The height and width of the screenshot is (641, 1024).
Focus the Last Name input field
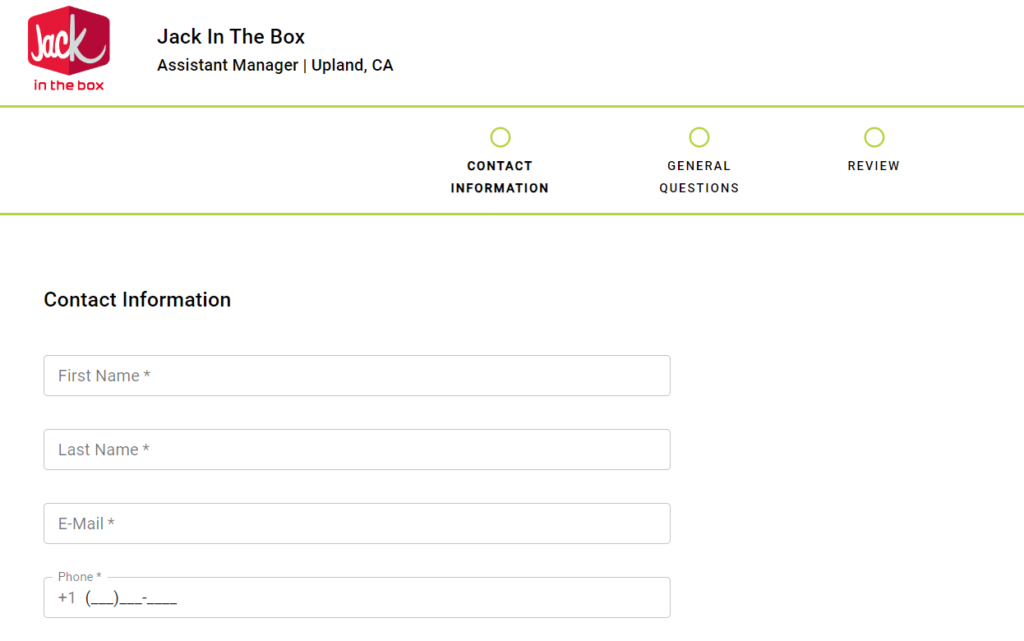357,450
